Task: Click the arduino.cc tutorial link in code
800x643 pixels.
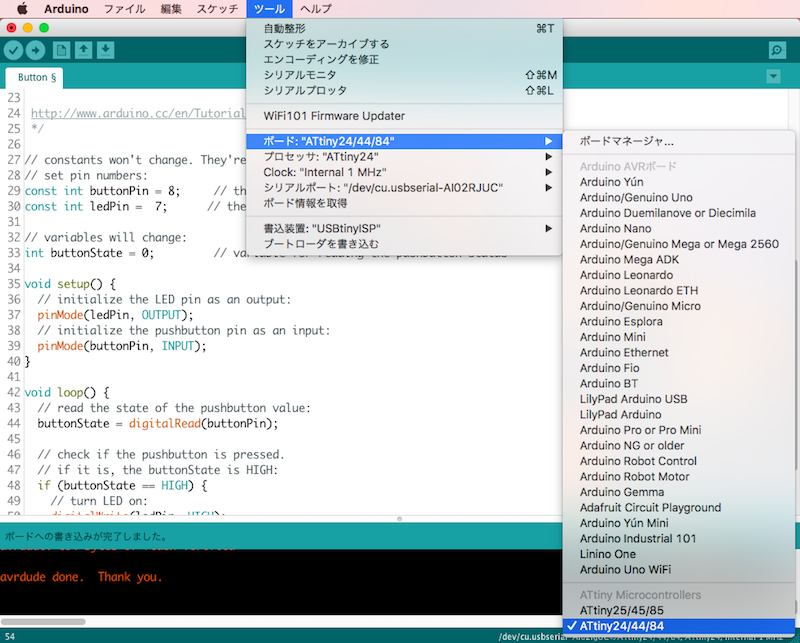Action: [x=138, y=113]
